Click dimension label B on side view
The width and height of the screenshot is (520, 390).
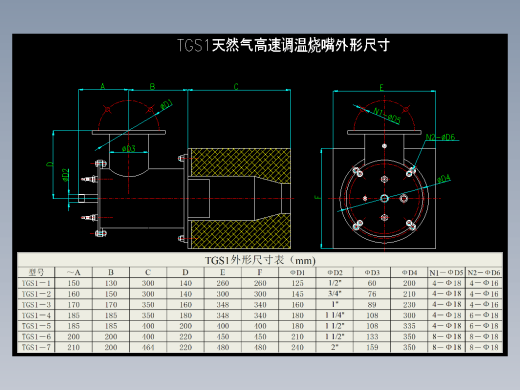point(152,86)
